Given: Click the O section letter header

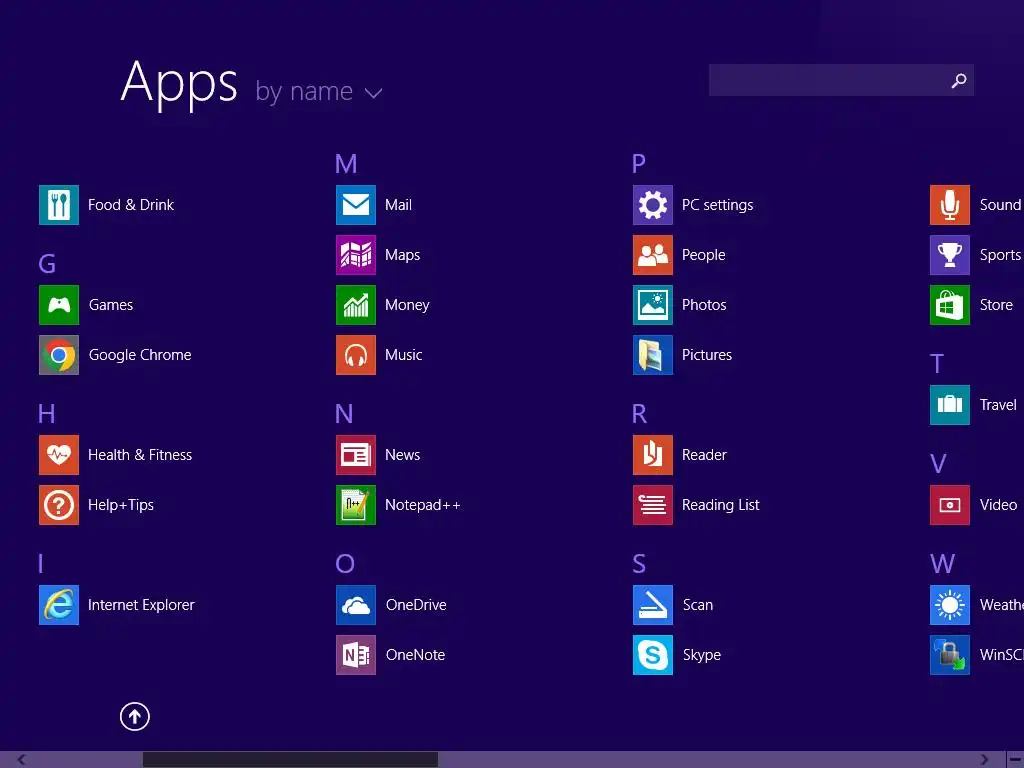Looking at the screenshot, I should pos(345,564).
